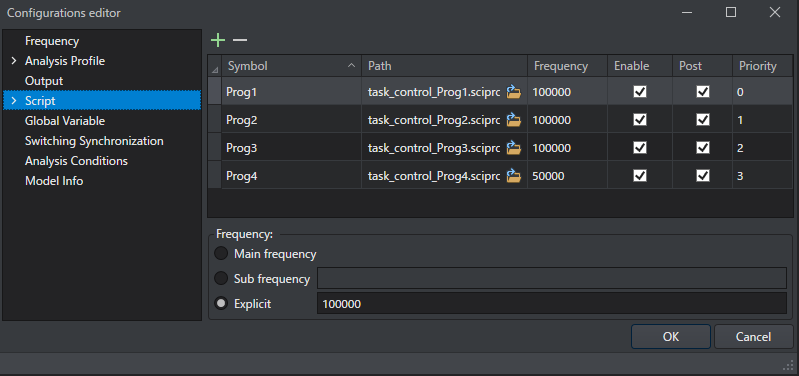Browse for the Prog3 script path

(514, 148)
